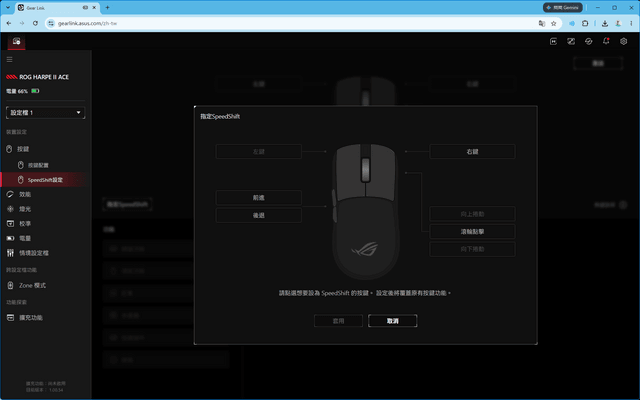This screenshot has width=640, height=400.
Task: Click the dimmed 向上捲動 option
Action: [x=472, y=214]
